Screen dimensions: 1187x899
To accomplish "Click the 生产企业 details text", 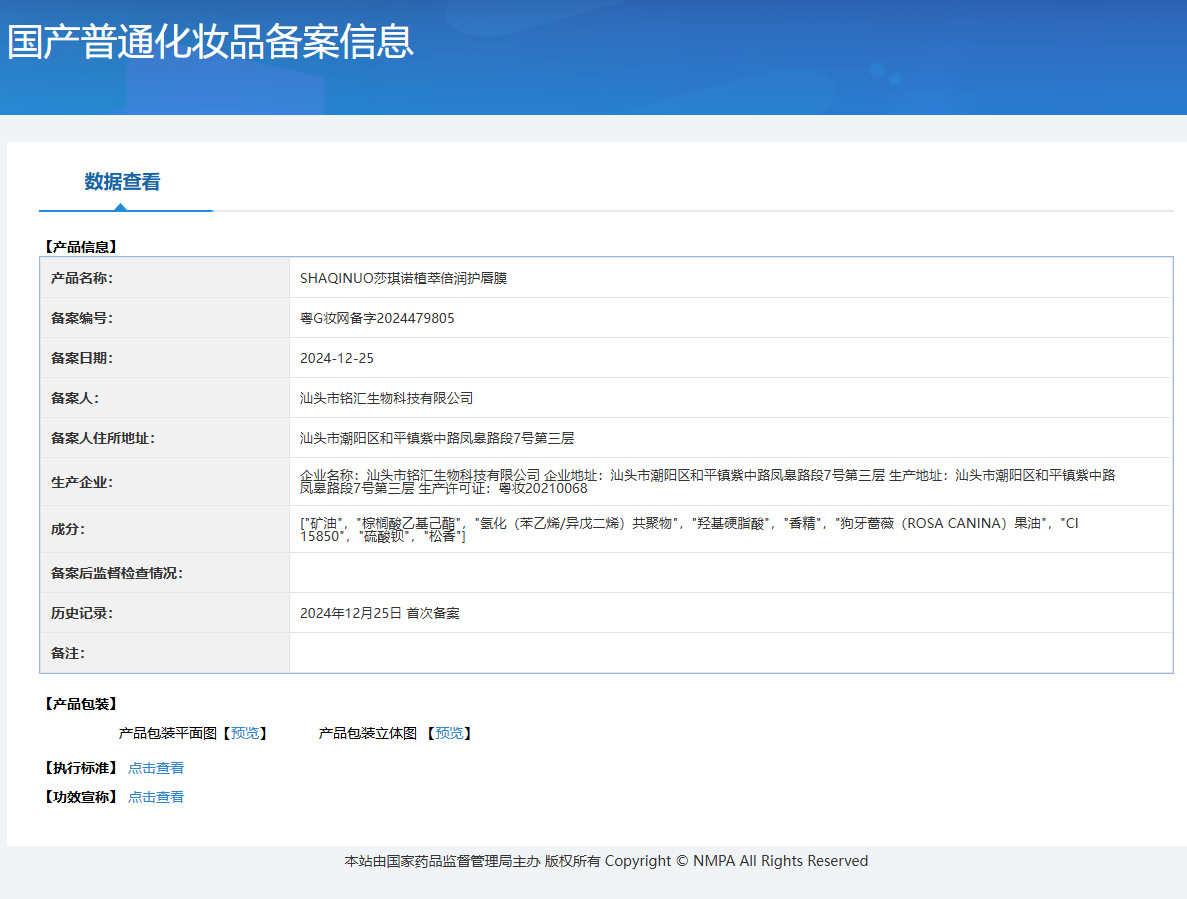I will [708, 482].
